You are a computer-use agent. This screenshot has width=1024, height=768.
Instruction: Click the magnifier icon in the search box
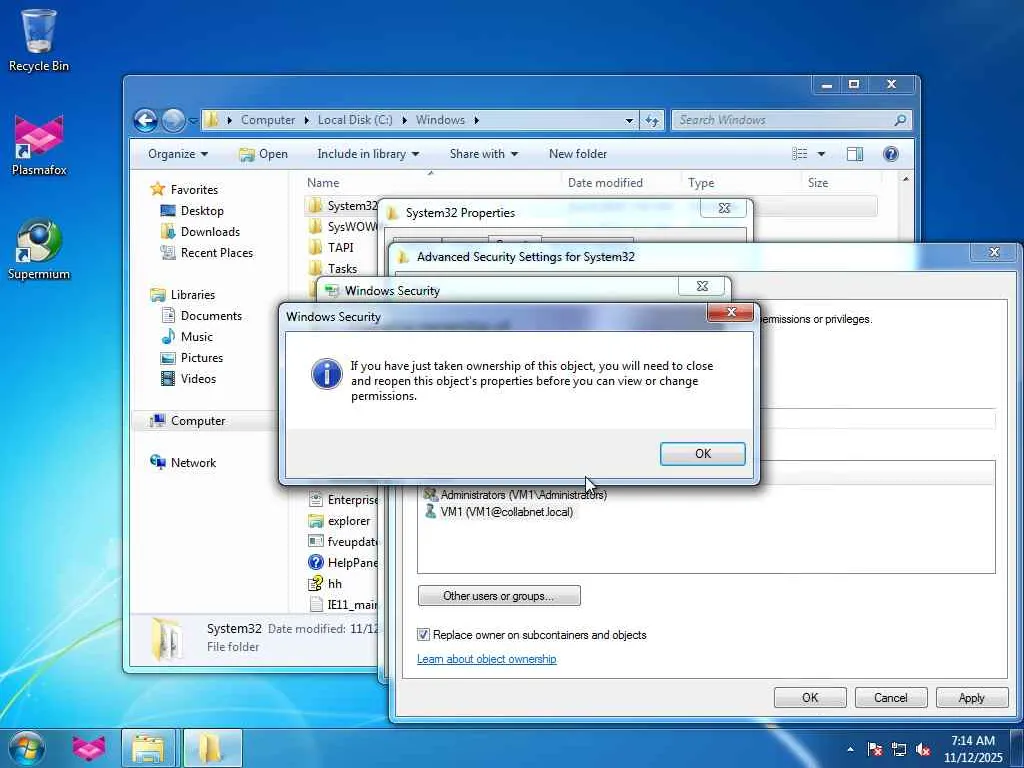[x=901, y=120]
